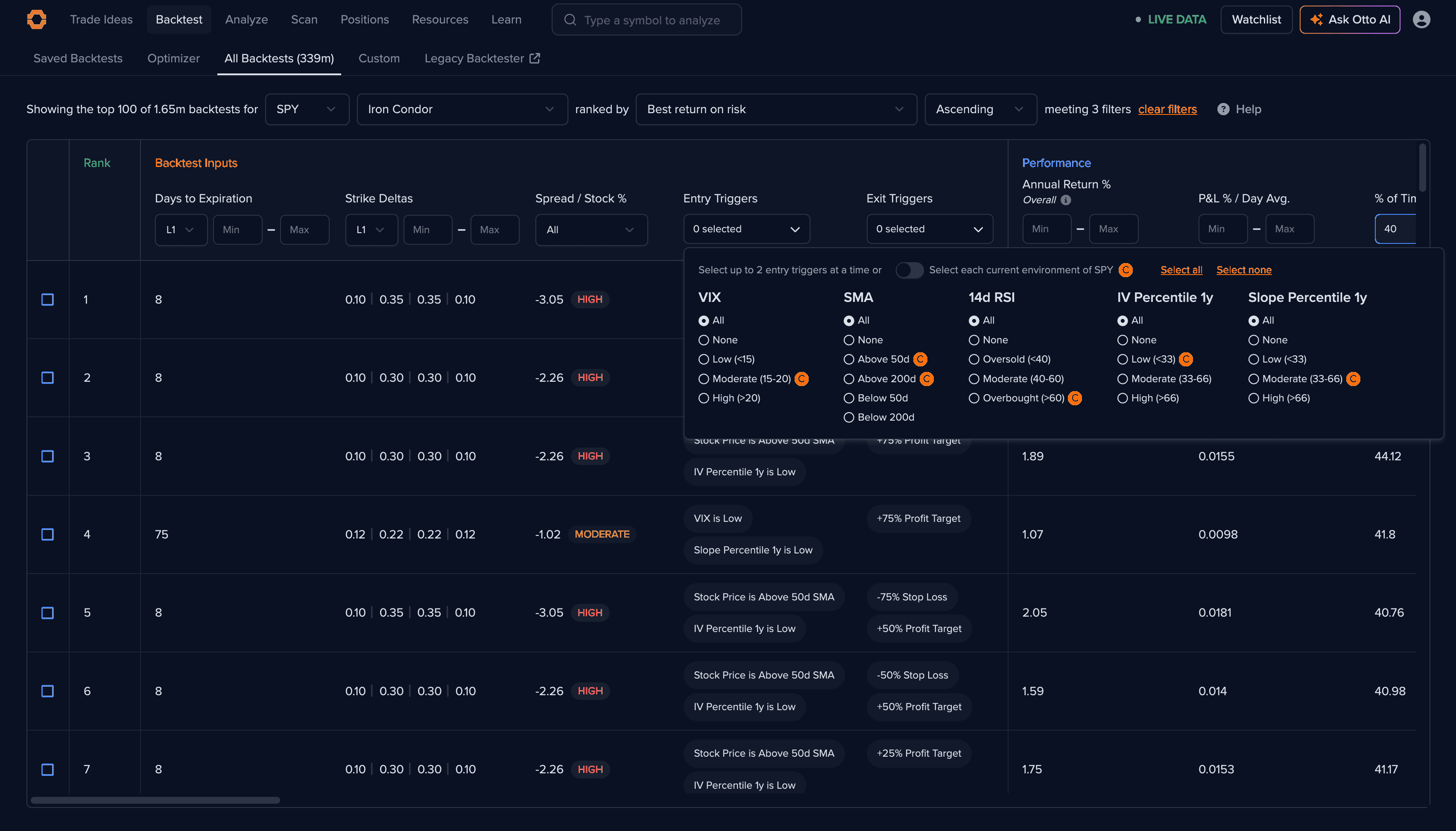Screen dimensions: 1456x831
Task: Open the Best return on risk dropdown
Action: [x=776, y=109]
